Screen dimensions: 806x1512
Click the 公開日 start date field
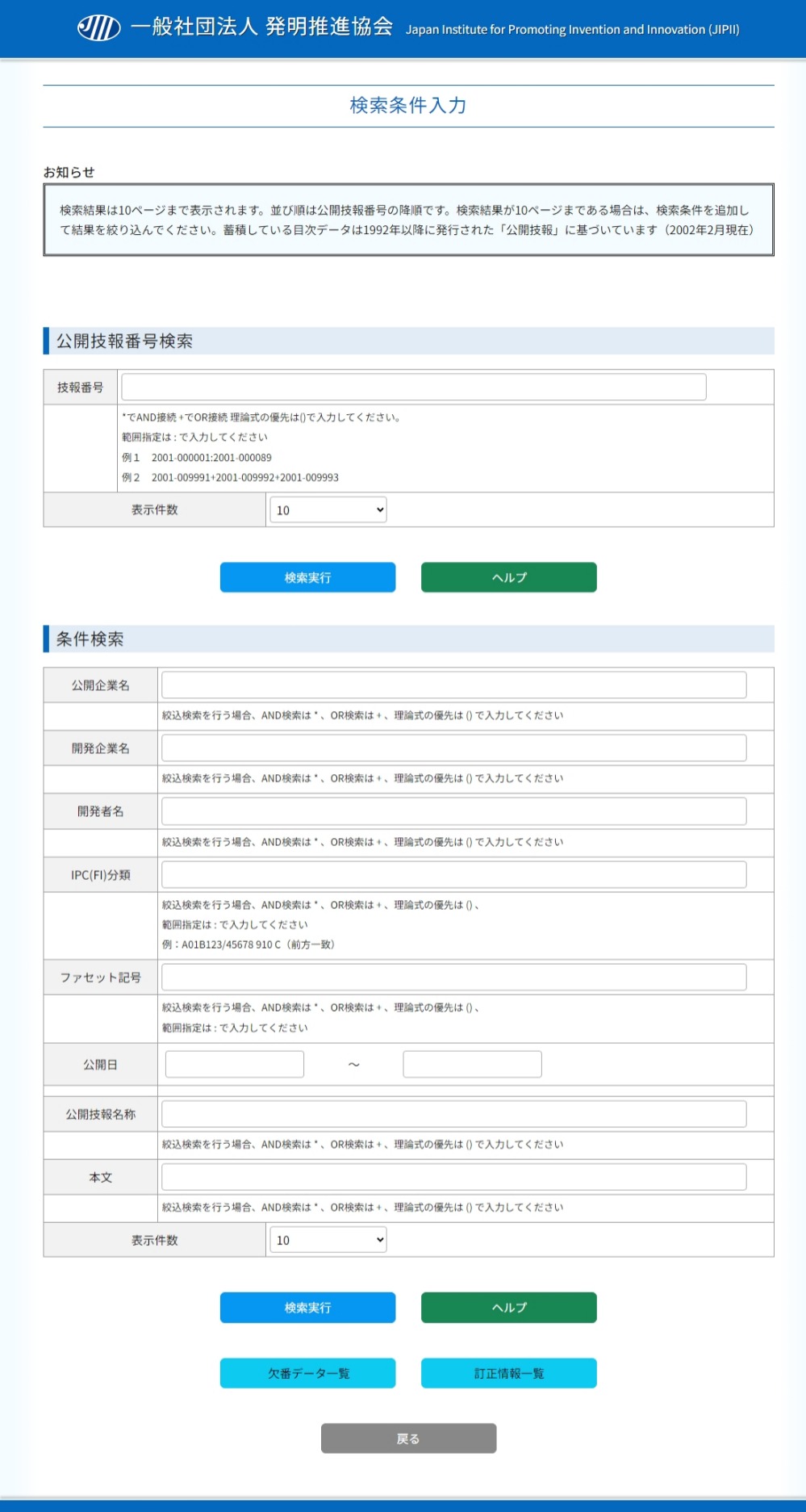coord(235,1064)
